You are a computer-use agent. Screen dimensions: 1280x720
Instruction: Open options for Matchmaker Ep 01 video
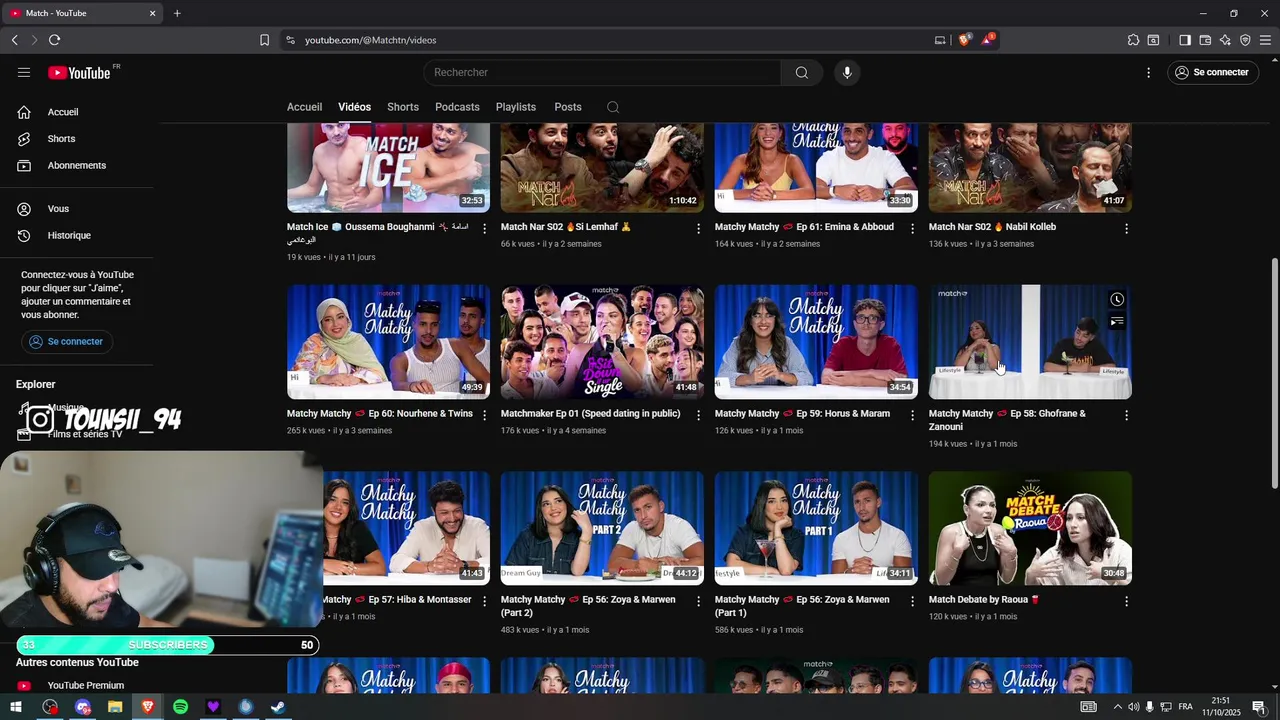(698, 415)
